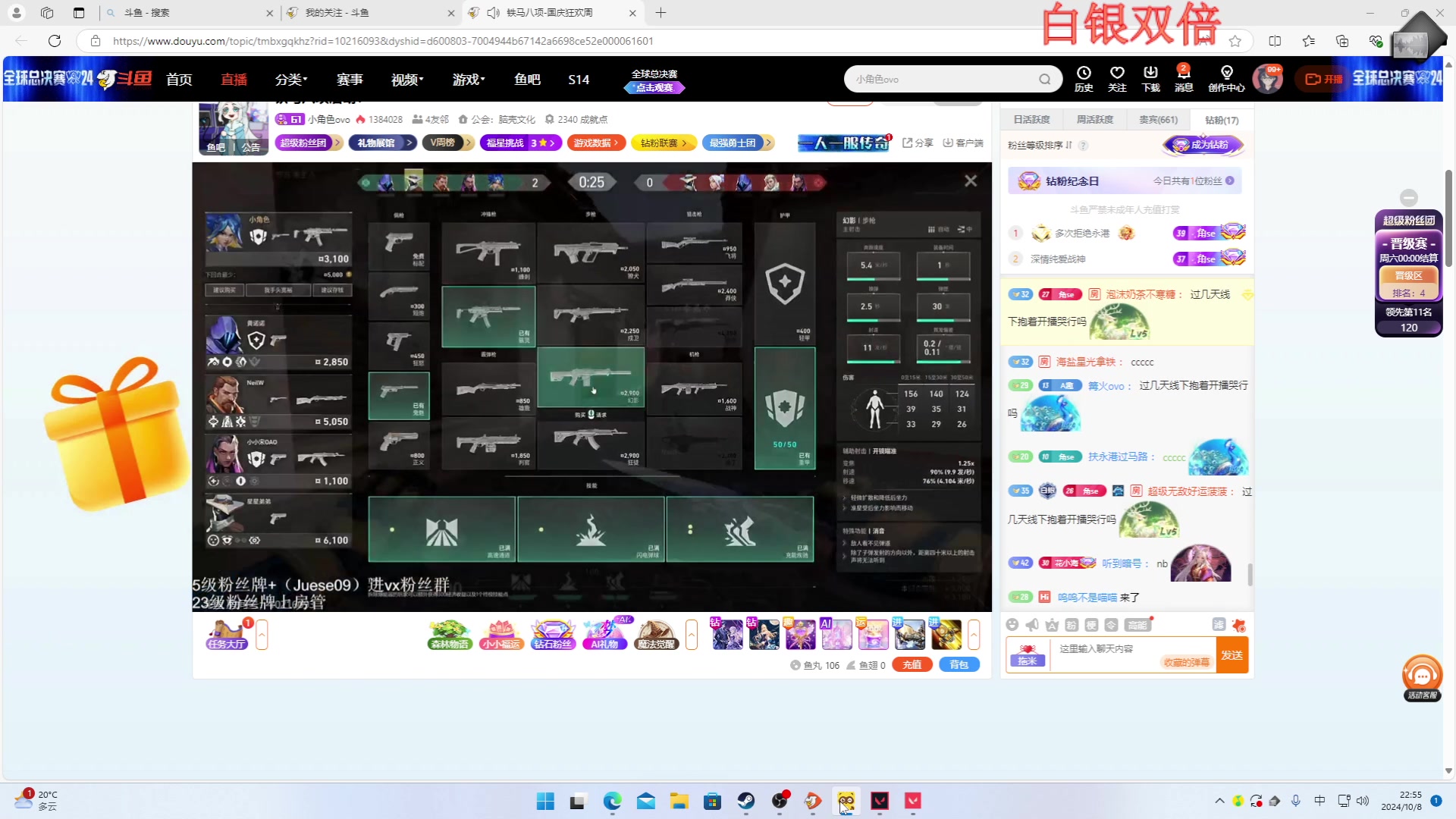The height and width of the screenshot is (819, 1456).
Task: Select the AI礼物 gift icon
Action: (x=604, y=635)
